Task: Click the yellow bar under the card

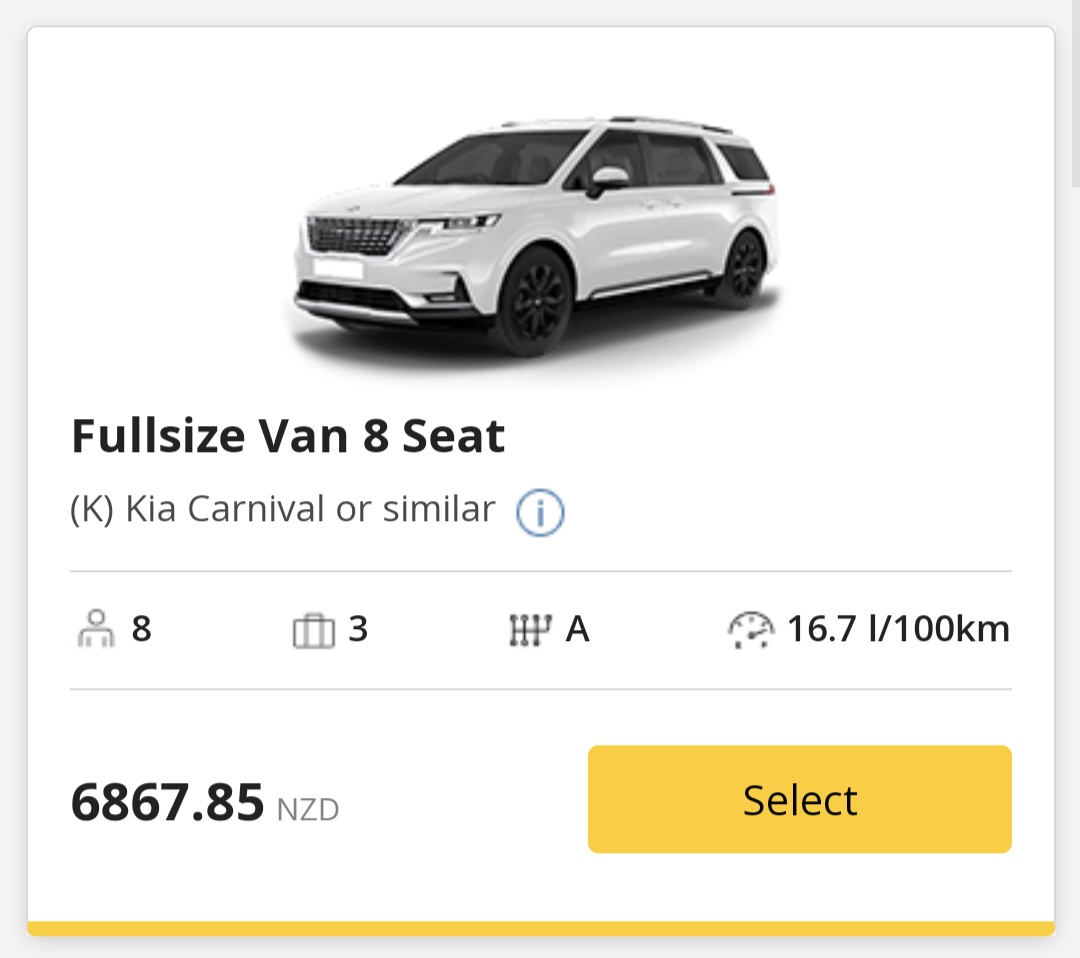Action: click(x=540, y=928)
